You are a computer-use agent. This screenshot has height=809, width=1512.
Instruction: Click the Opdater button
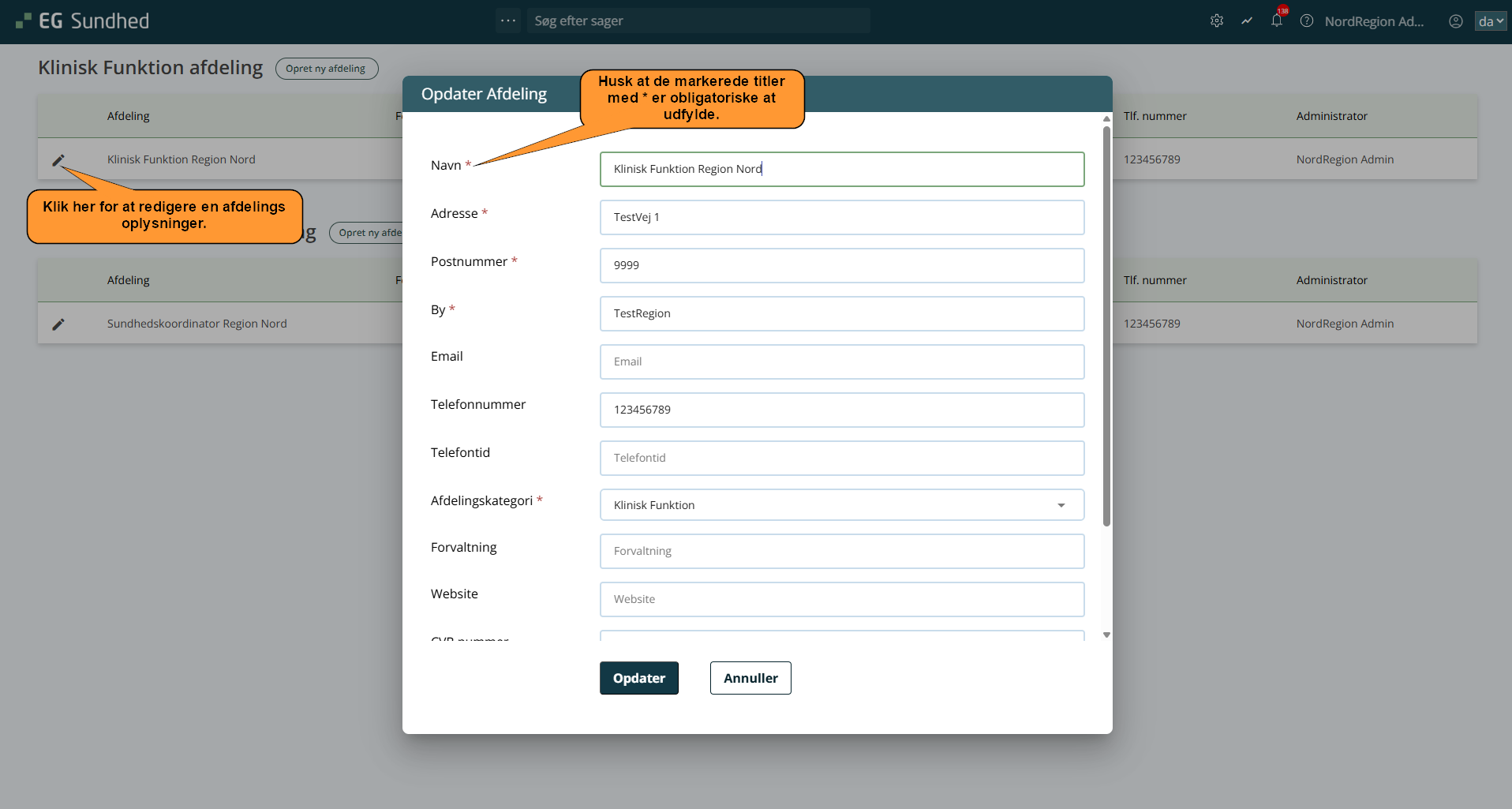[638, 678]
